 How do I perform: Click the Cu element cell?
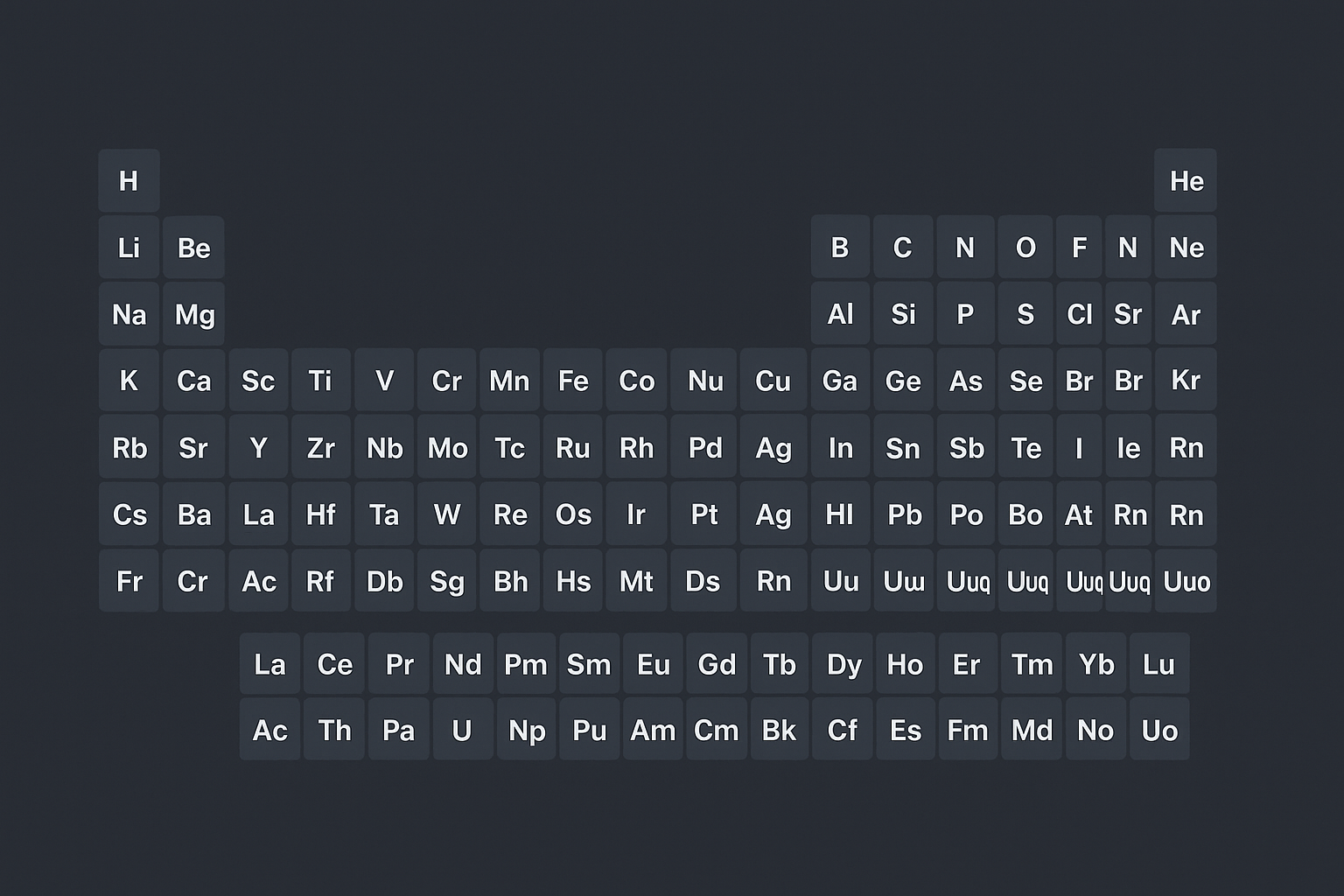773,381
